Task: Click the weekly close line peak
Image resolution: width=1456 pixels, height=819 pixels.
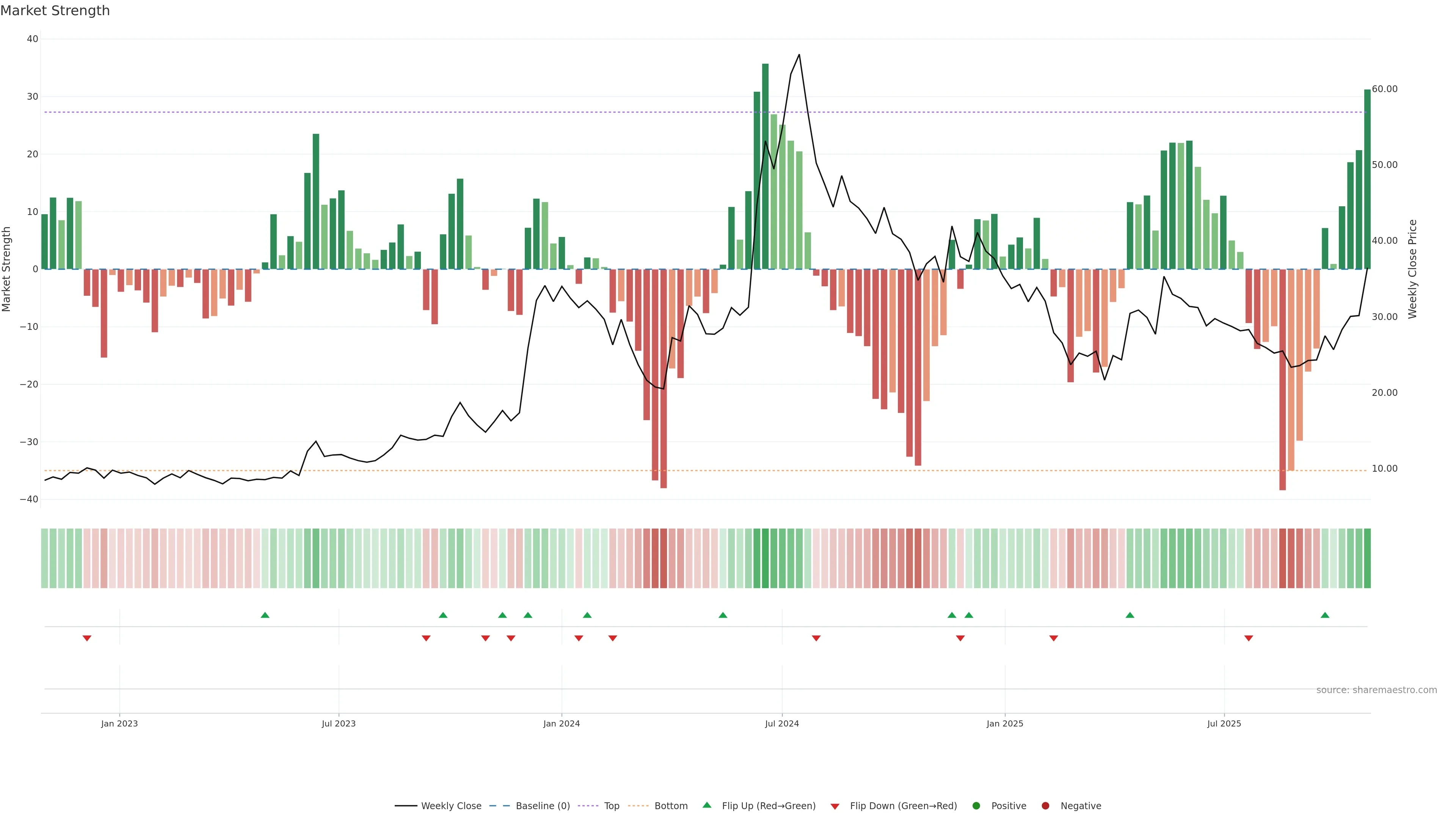Action: click(x=799, y=55)
